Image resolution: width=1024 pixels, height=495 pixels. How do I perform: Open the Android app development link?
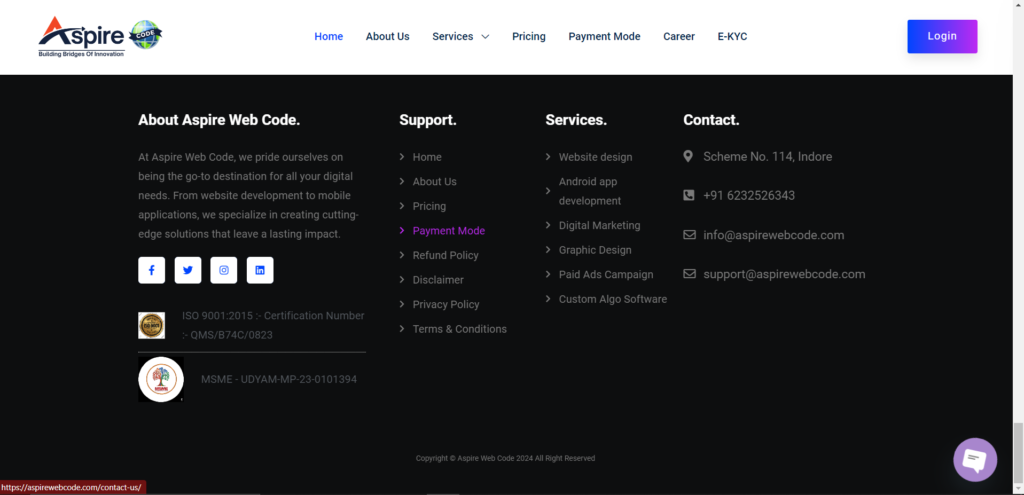click(590, 191)
